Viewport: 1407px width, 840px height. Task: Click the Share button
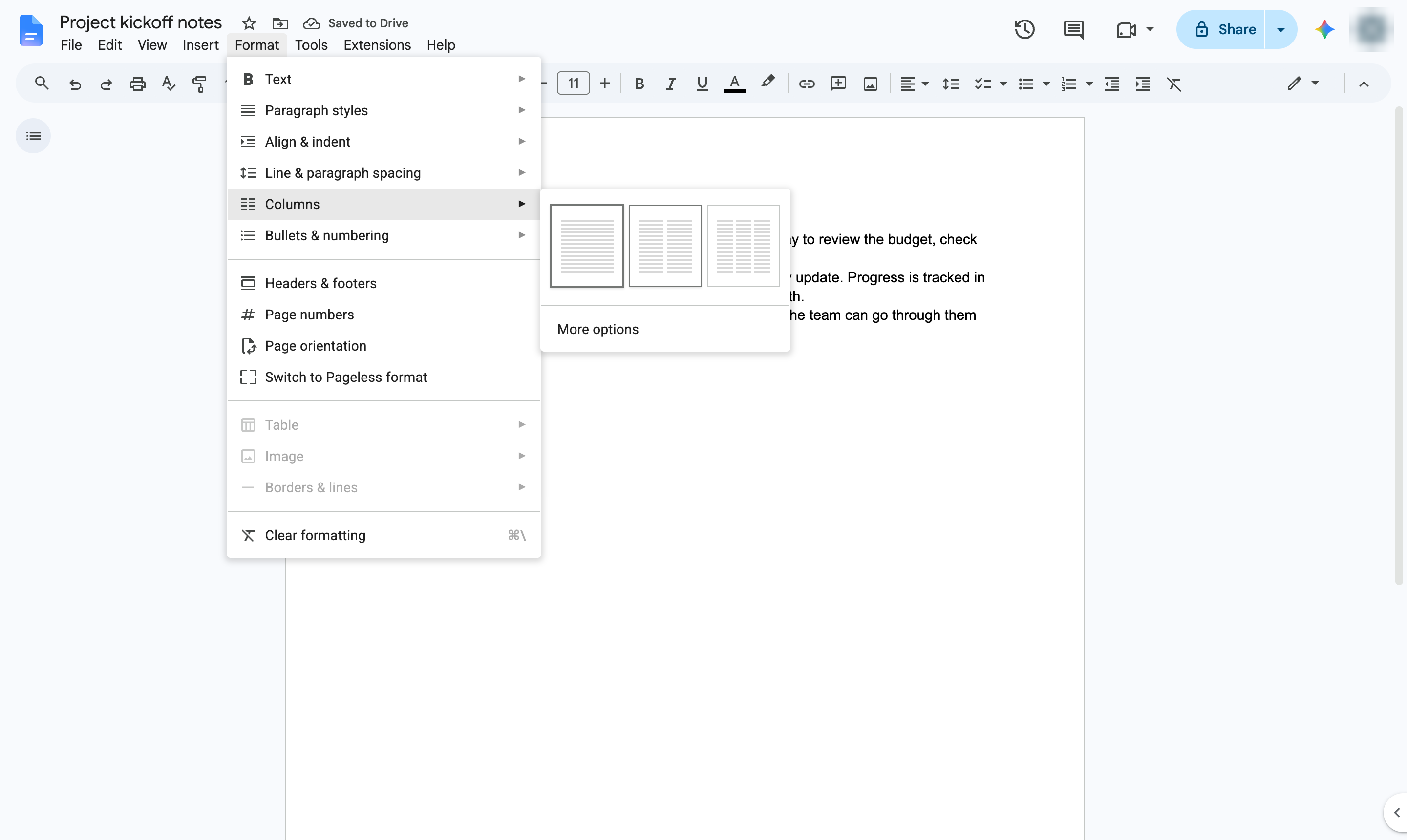coord(1221,29)
